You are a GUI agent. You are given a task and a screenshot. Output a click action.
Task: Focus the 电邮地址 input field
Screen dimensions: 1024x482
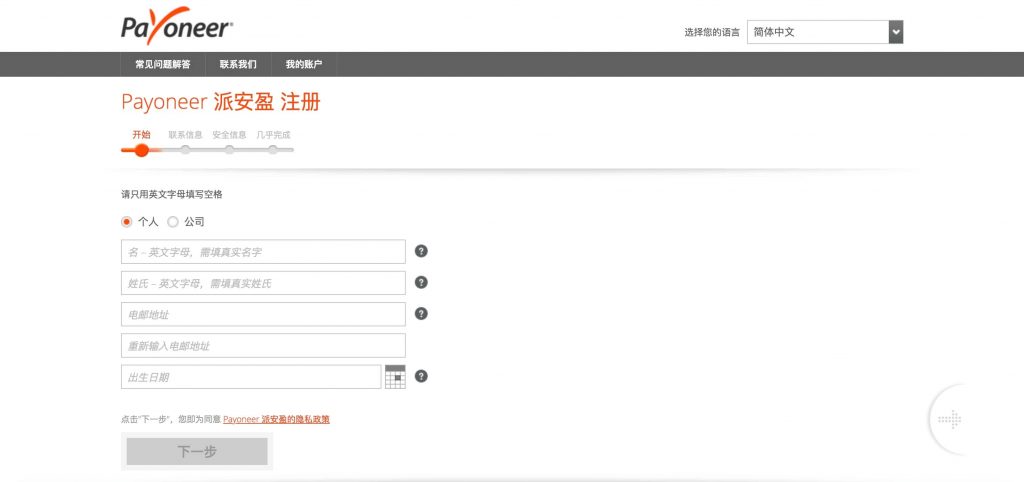tap(263, 314)
